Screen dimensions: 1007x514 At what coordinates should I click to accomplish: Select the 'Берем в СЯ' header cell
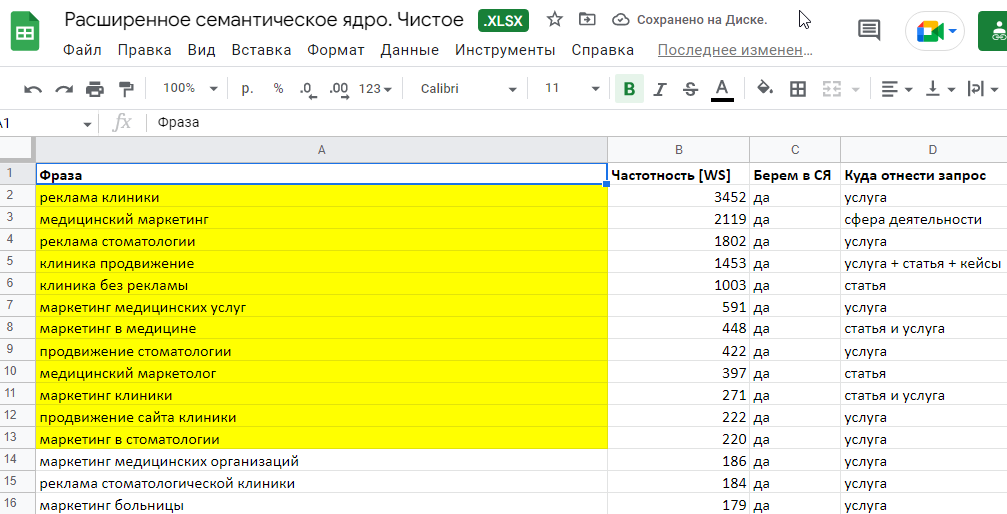pyautogui.click(x=794, y=175)
